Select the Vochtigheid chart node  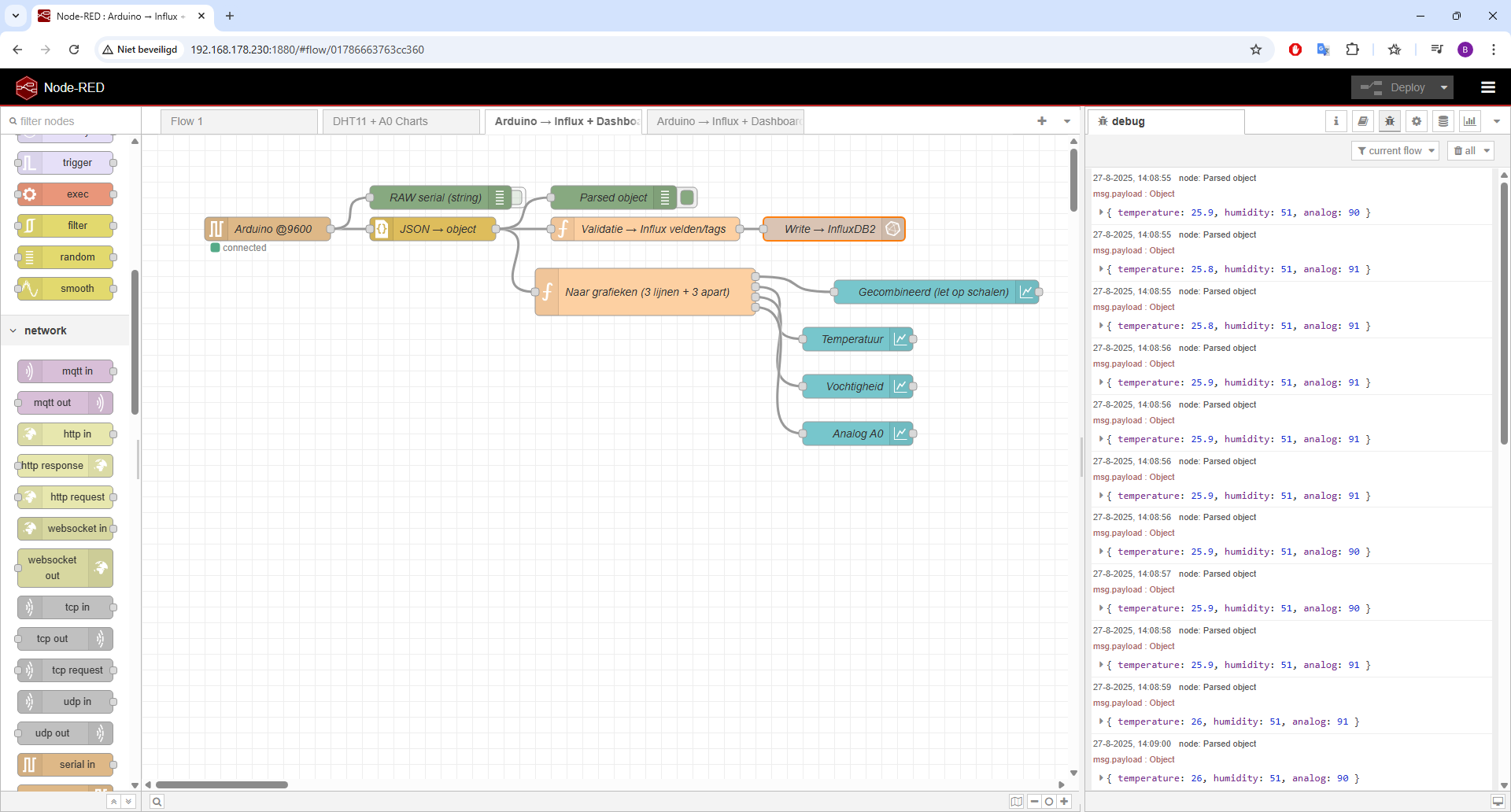pyautogui.click(x=858, y=386)
